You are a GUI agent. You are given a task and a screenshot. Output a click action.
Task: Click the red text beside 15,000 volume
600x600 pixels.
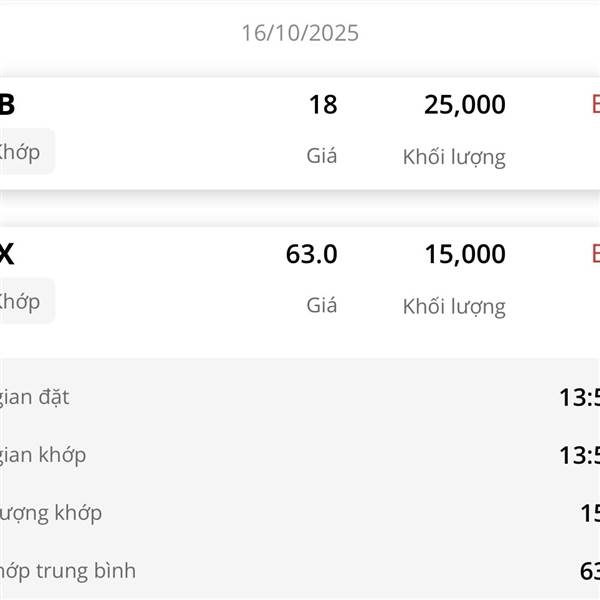pos(595,254)
